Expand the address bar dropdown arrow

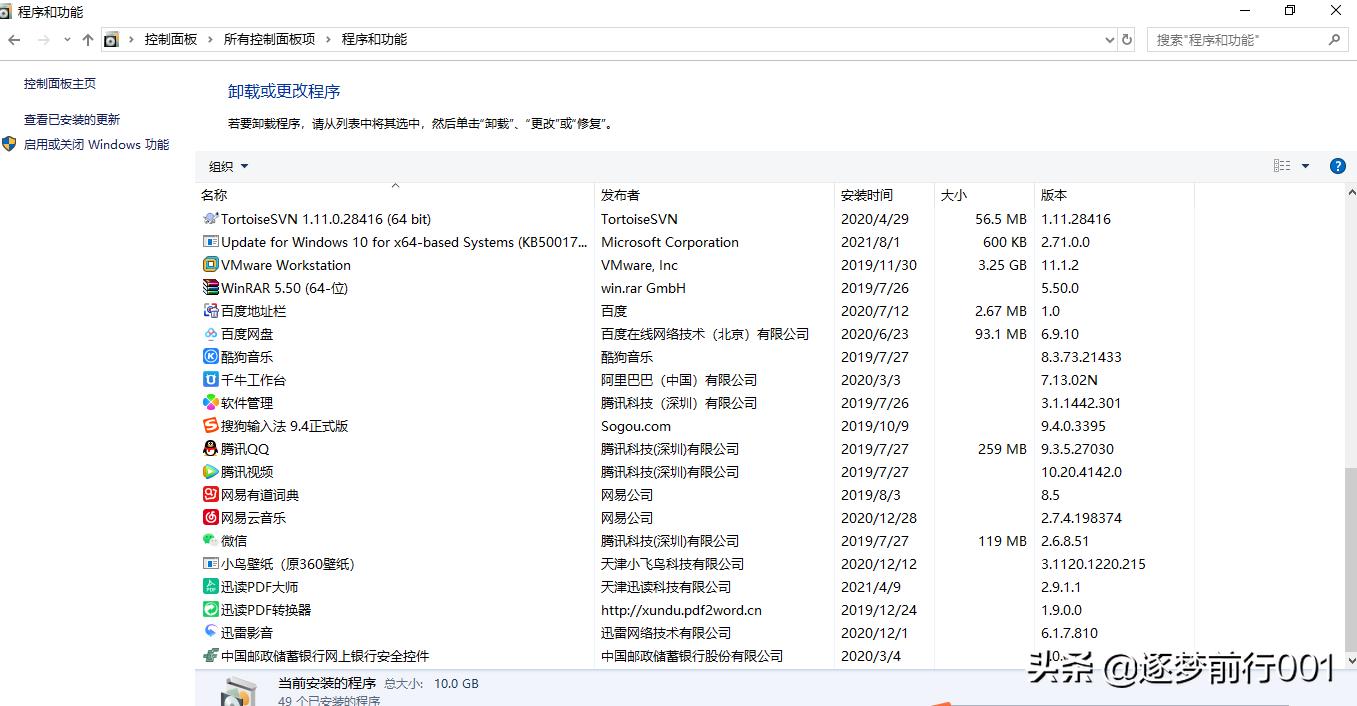tap(1109, 39)
